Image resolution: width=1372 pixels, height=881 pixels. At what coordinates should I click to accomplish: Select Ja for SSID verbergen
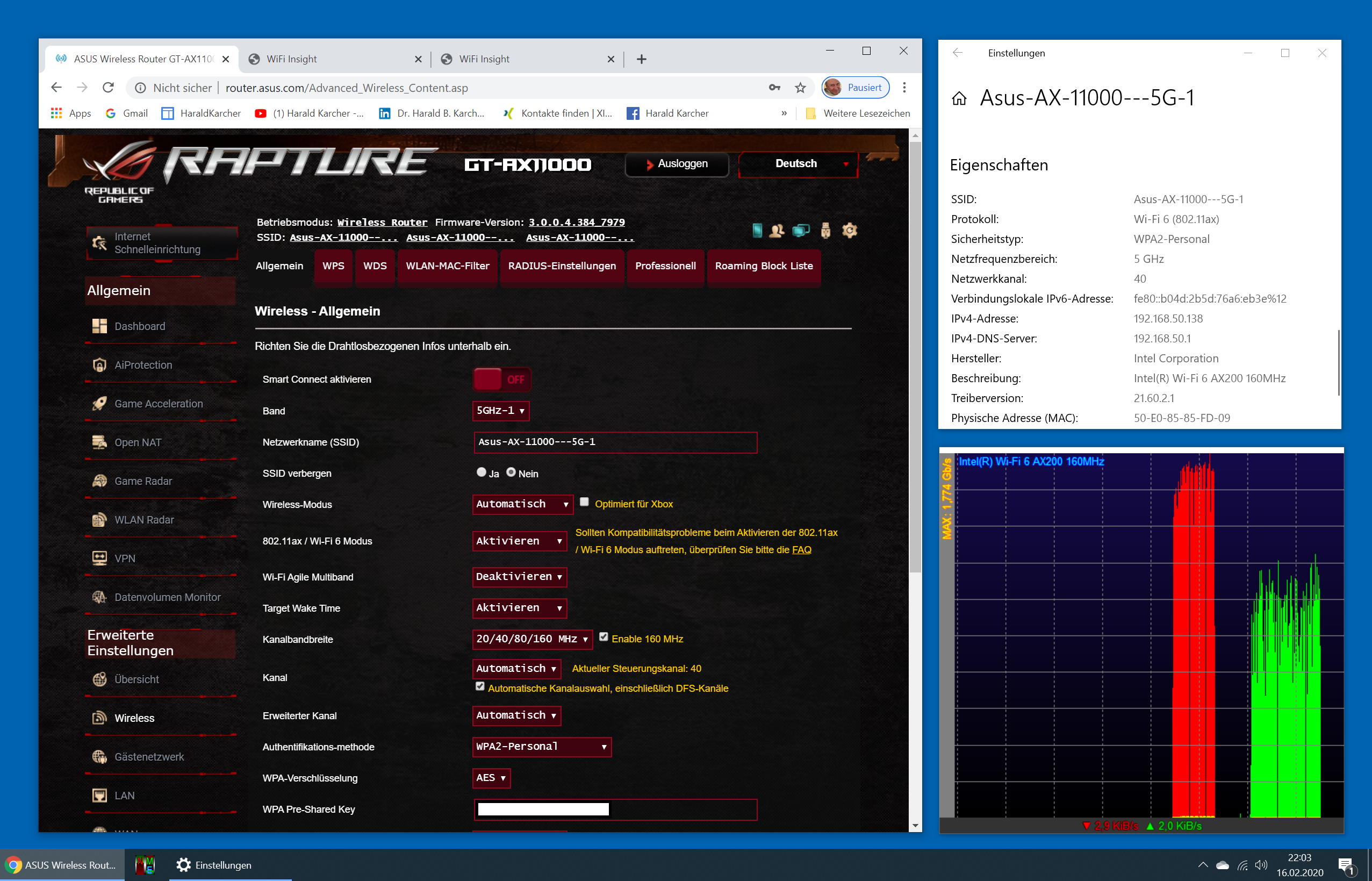(x=482, y=472)
